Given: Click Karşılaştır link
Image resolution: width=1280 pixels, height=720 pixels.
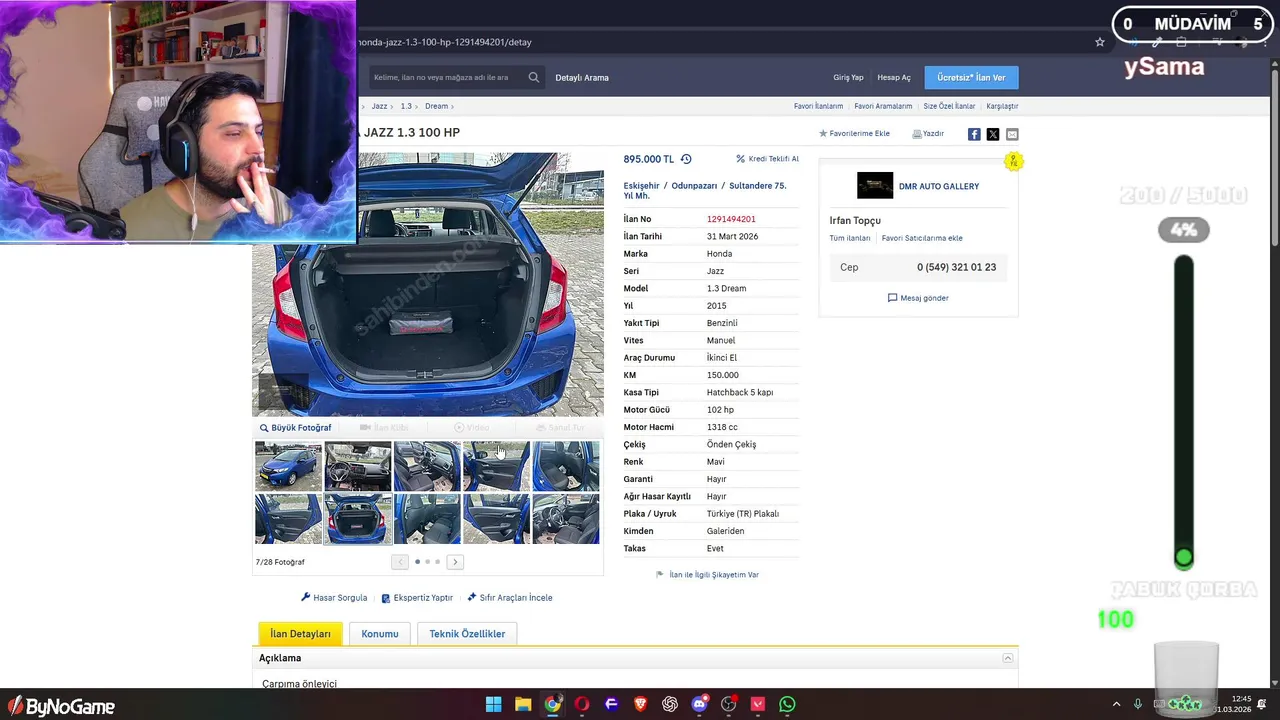Looking at the screenshot, I should click(x=1002, y=106).
